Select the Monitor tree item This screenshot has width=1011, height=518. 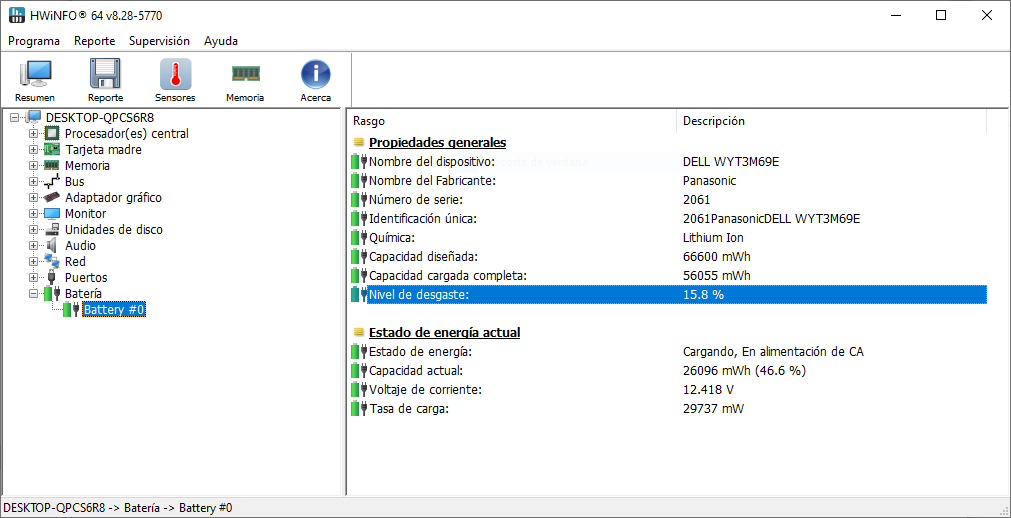tap(85, 214)
